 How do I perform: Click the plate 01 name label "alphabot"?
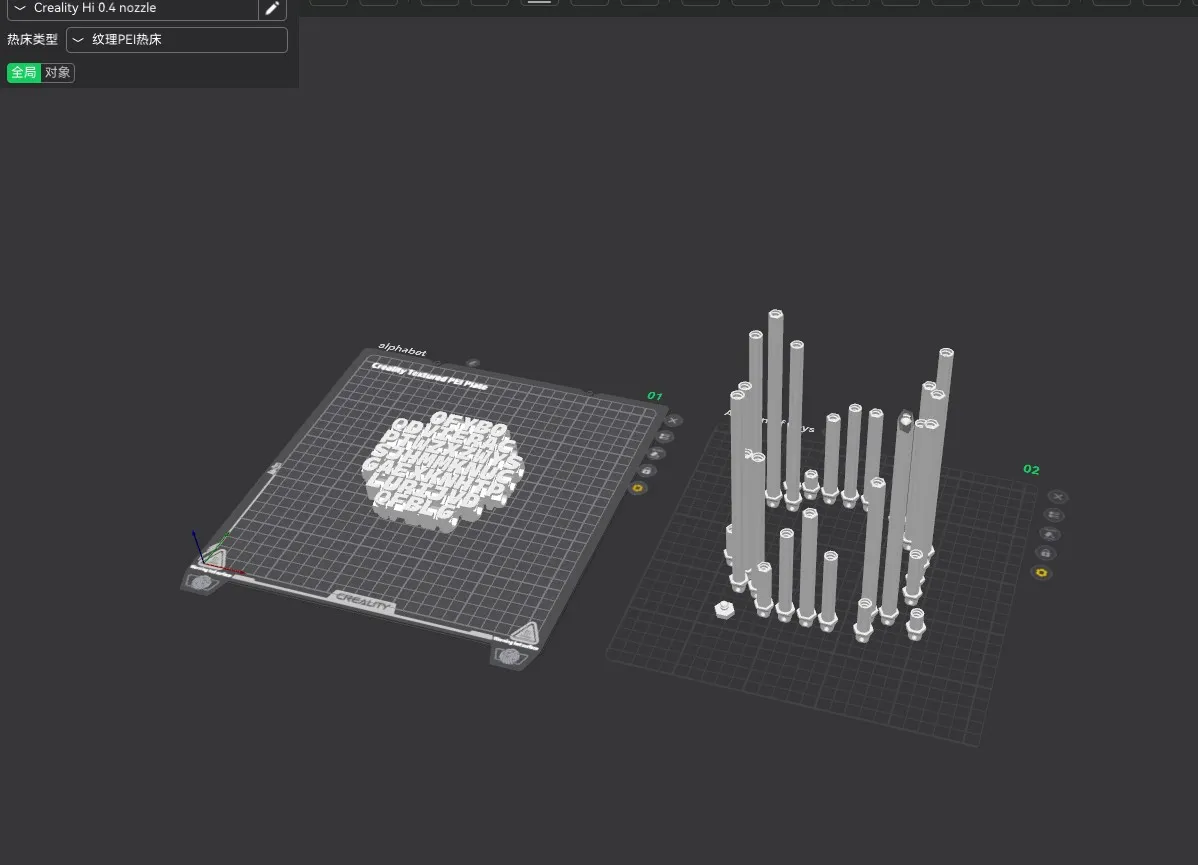pos(403,350)
